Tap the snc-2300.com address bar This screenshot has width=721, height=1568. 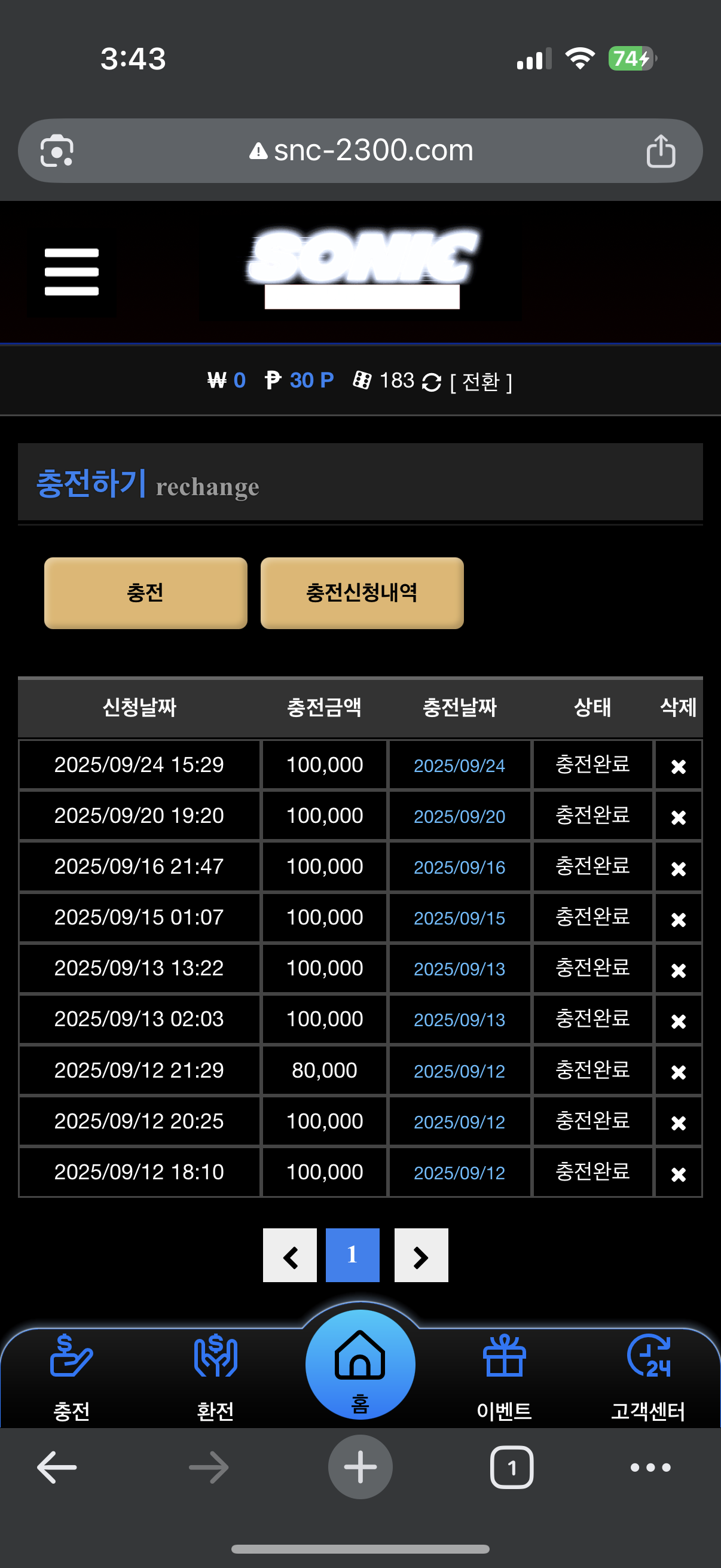(361, 150)
